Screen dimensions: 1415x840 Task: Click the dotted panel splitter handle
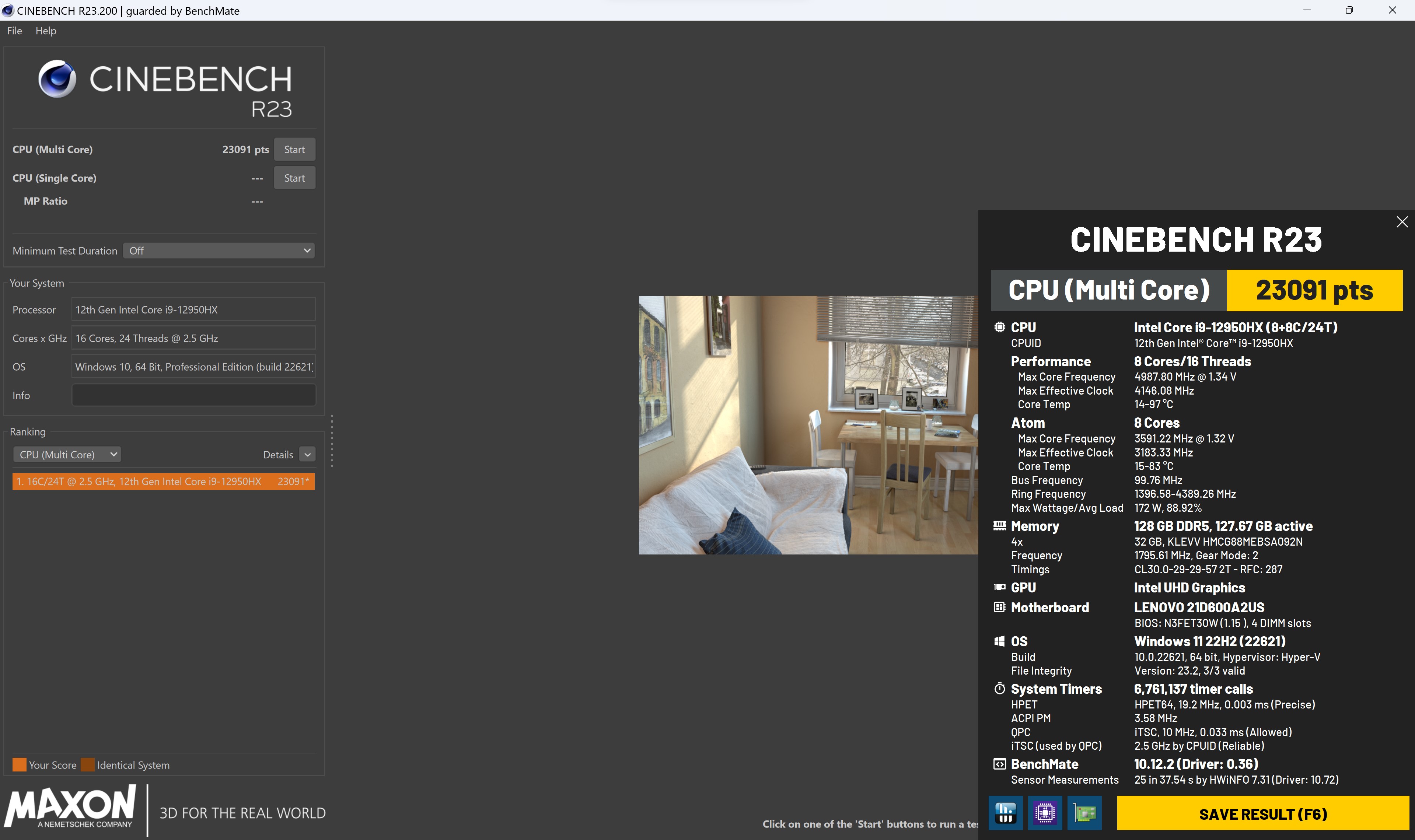pos(332,441)
